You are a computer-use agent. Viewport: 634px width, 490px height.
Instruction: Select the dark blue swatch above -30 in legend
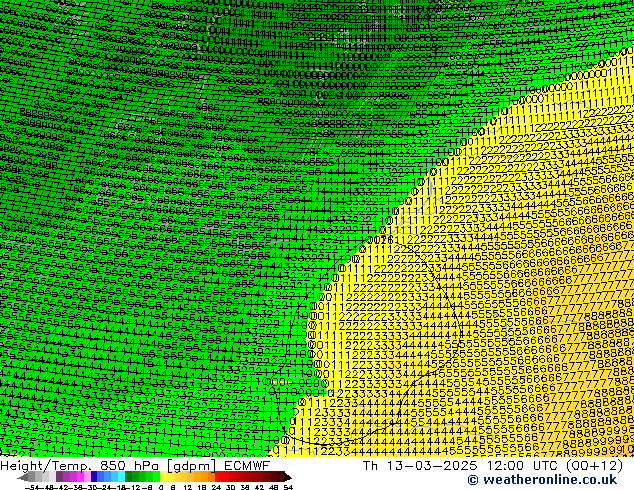coord(94,476)
